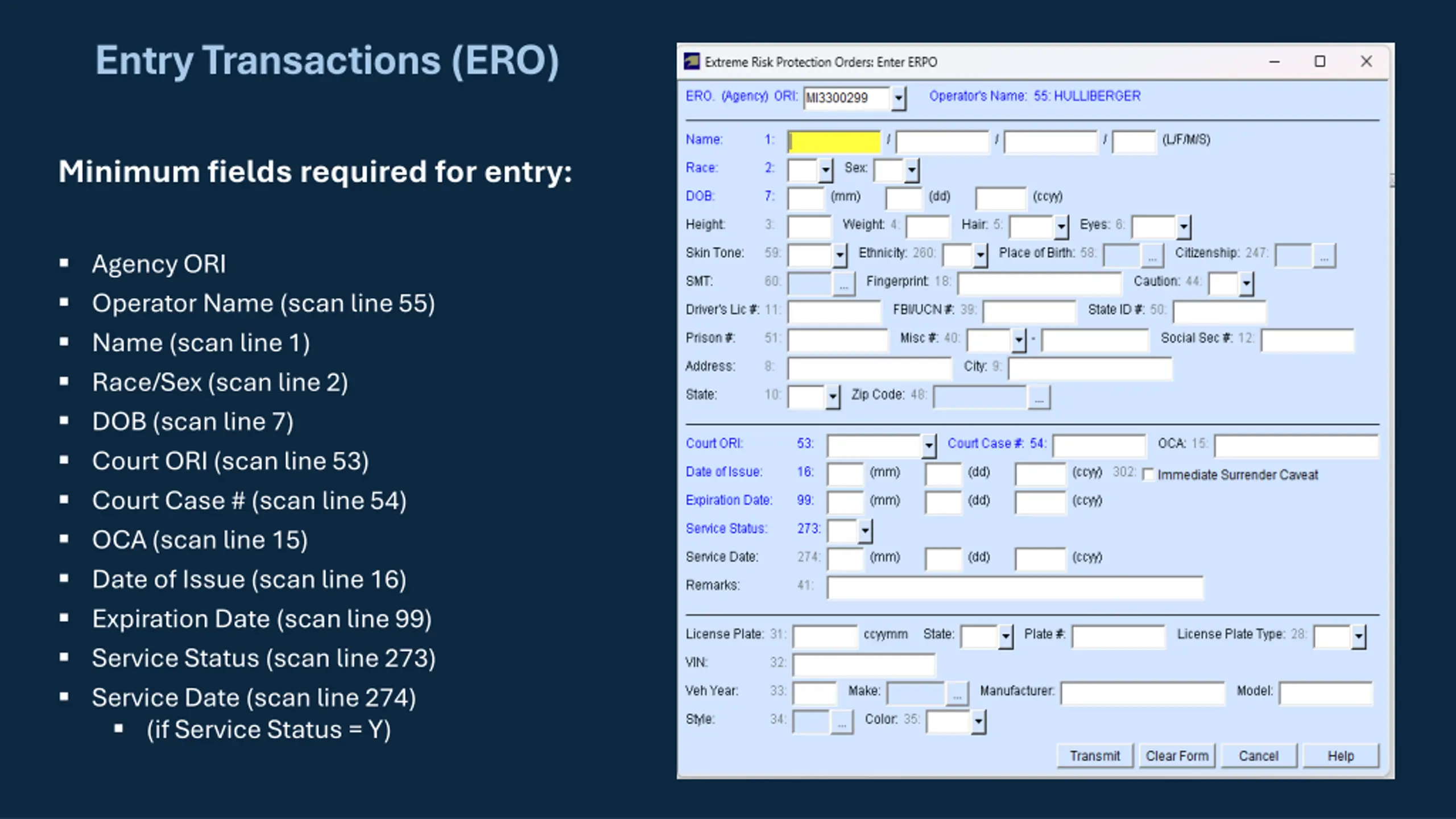
Task: Open the SMT lookup button
Action: click(x=843, y=284)
